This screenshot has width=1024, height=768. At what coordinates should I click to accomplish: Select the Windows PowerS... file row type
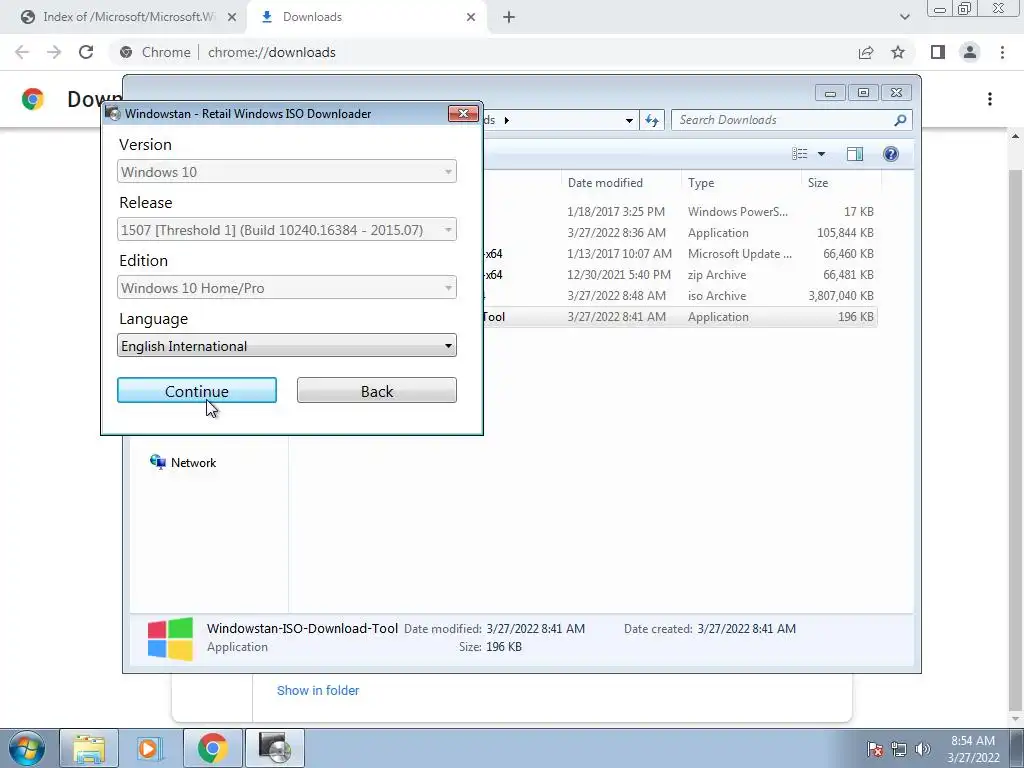click(x=737, y=212)
